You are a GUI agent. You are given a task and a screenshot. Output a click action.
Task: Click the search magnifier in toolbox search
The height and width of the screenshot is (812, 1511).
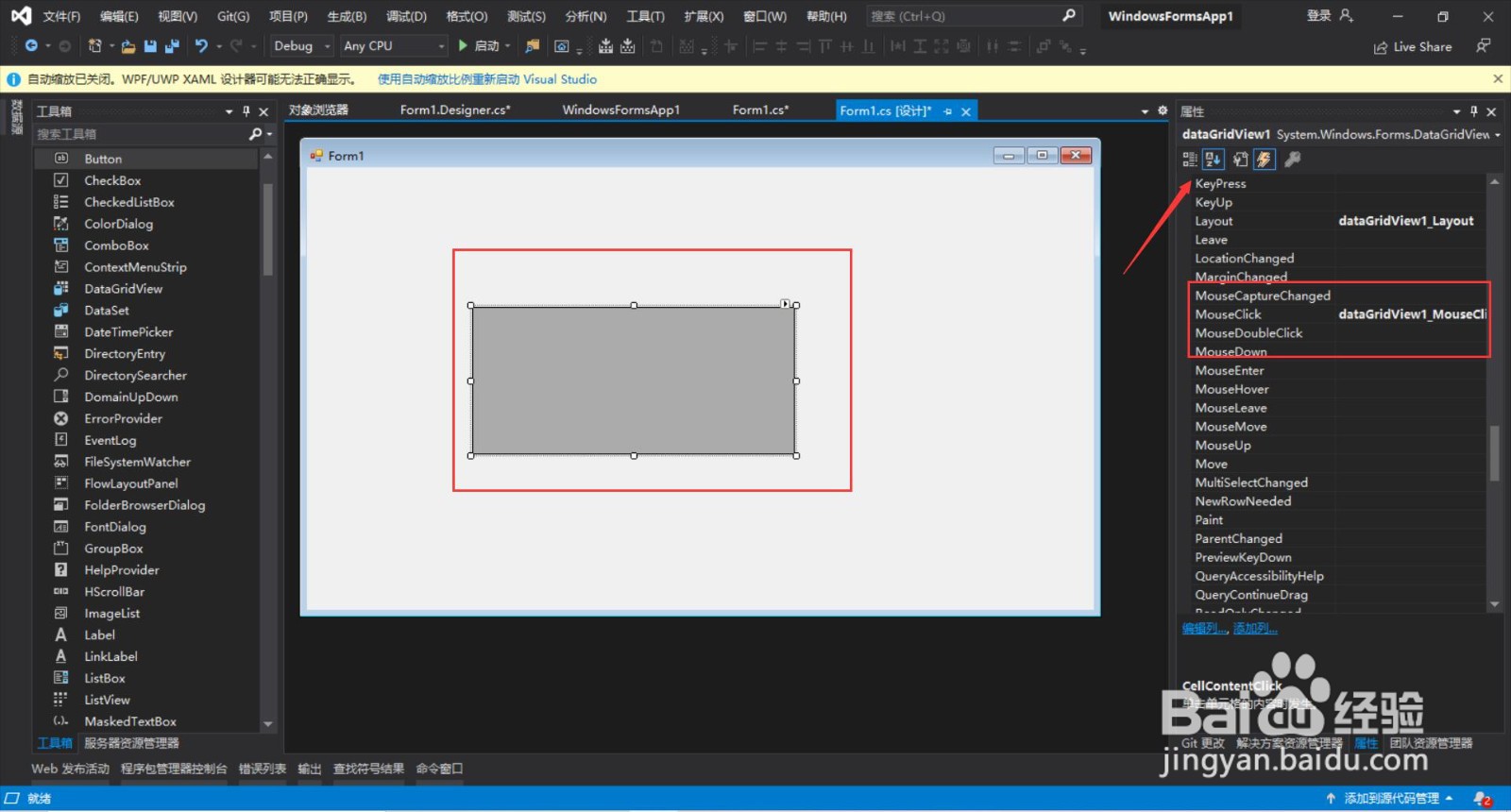coord(255,134)
